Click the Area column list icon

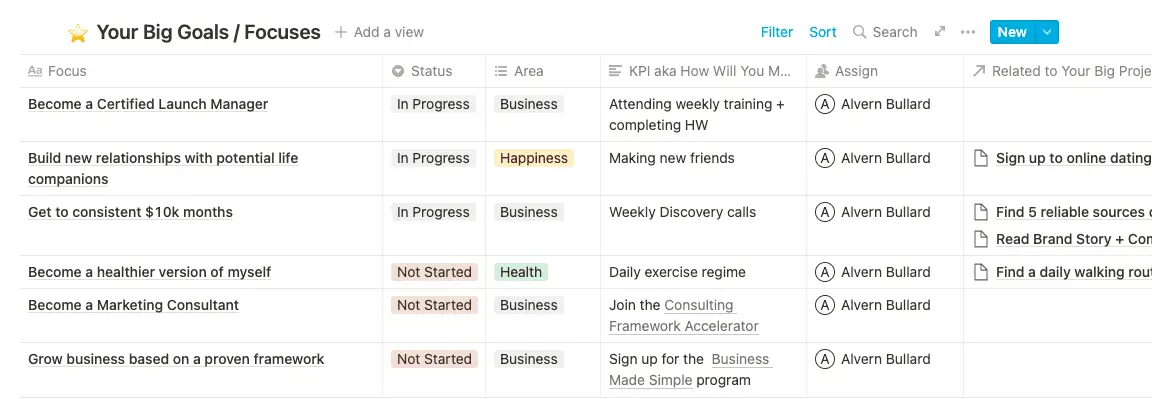click(501, 71)
